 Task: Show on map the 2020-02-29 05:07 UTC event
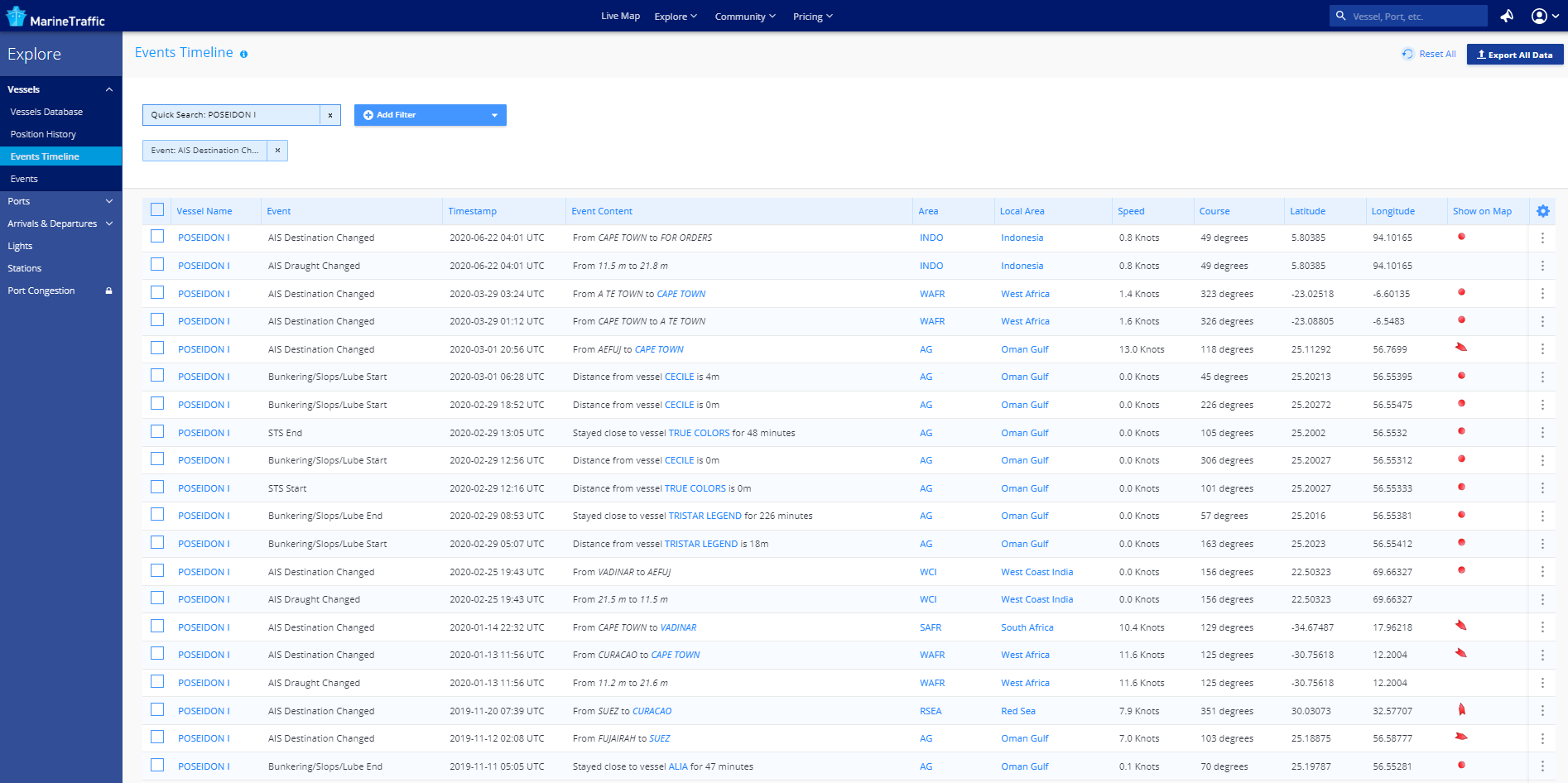[x=1461, y=542]
